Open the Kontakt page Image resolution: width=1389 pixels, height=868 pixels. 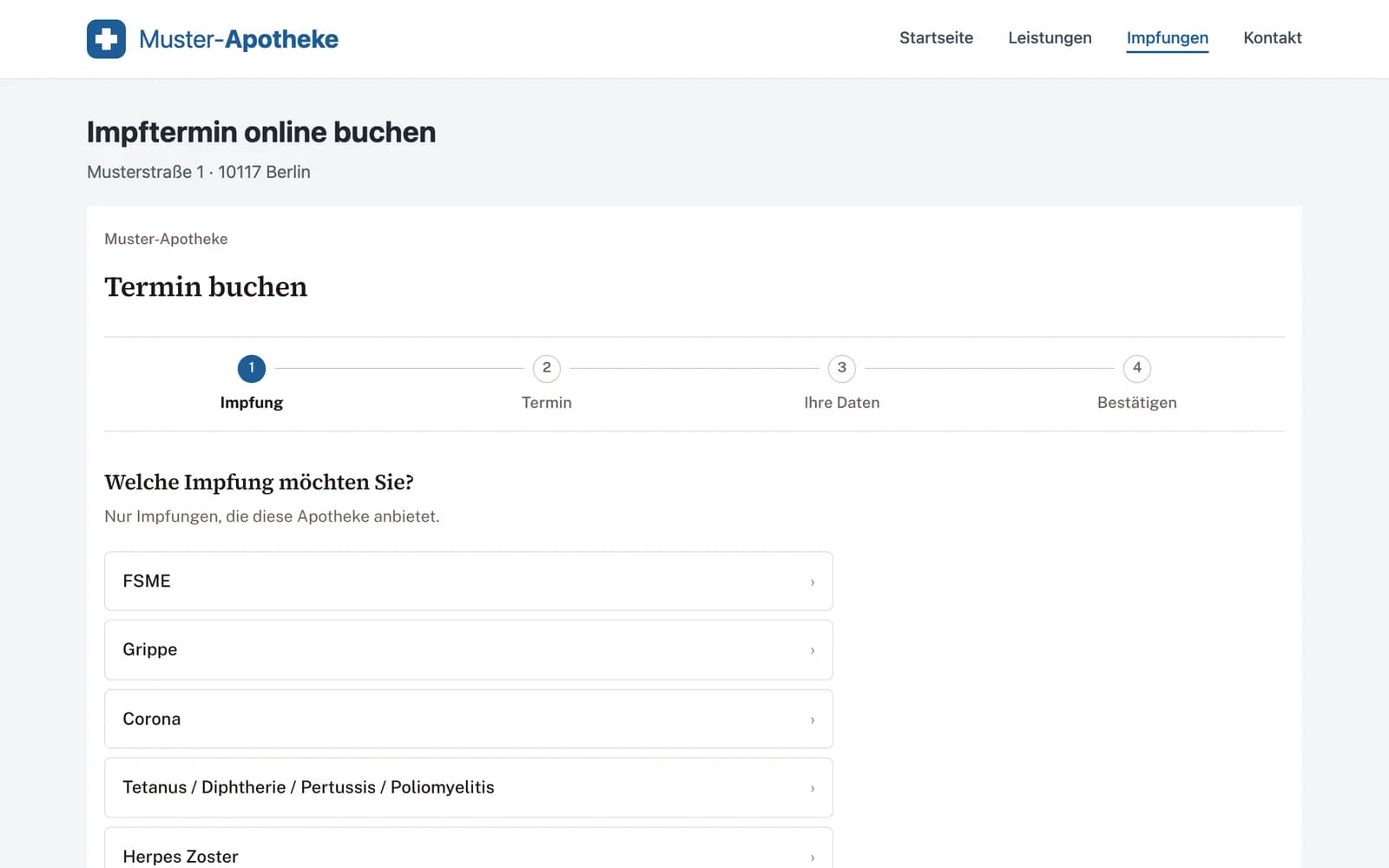(1272, 38)
